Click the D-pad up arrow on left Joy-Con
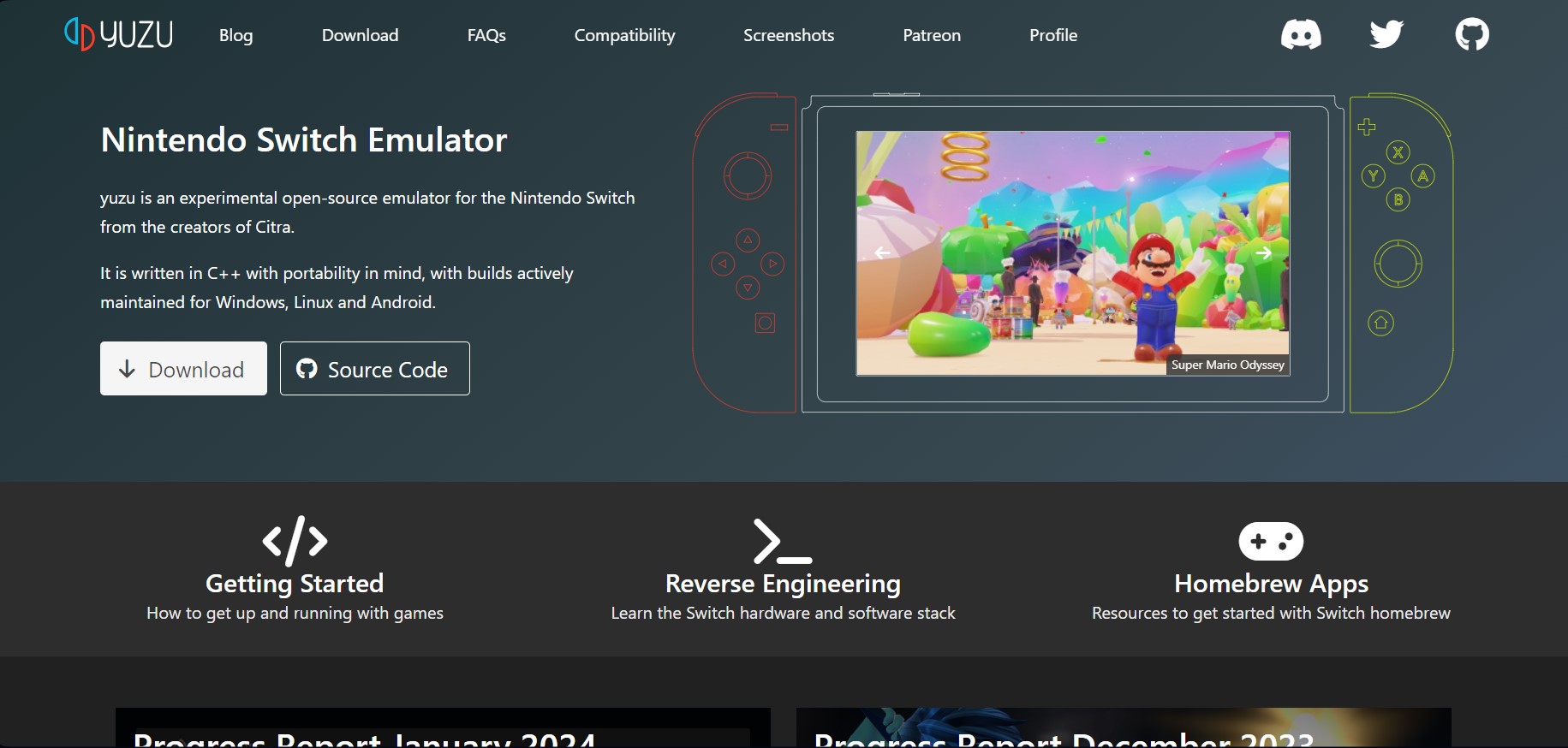The width and height of the screenshot is (1568, 748). coord(748,240)
